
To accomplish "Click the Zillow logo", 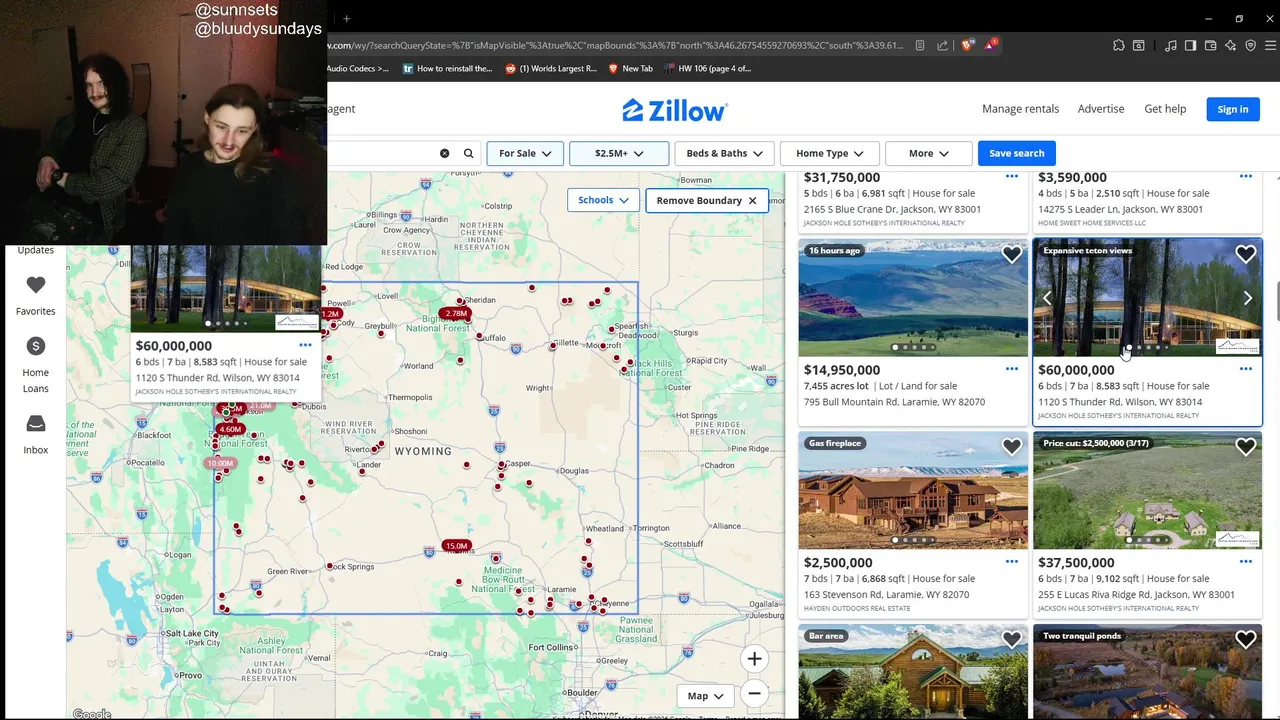I will (675, 110).
